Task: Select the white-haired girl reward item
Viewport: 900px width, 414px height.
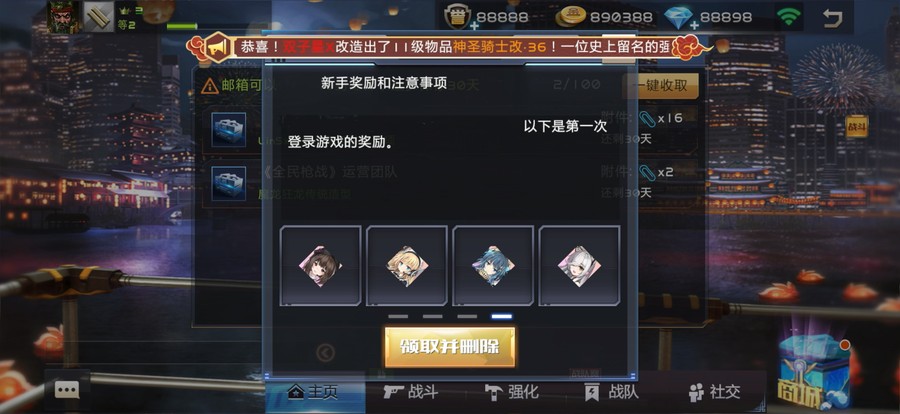Action: tap(579, 266)
